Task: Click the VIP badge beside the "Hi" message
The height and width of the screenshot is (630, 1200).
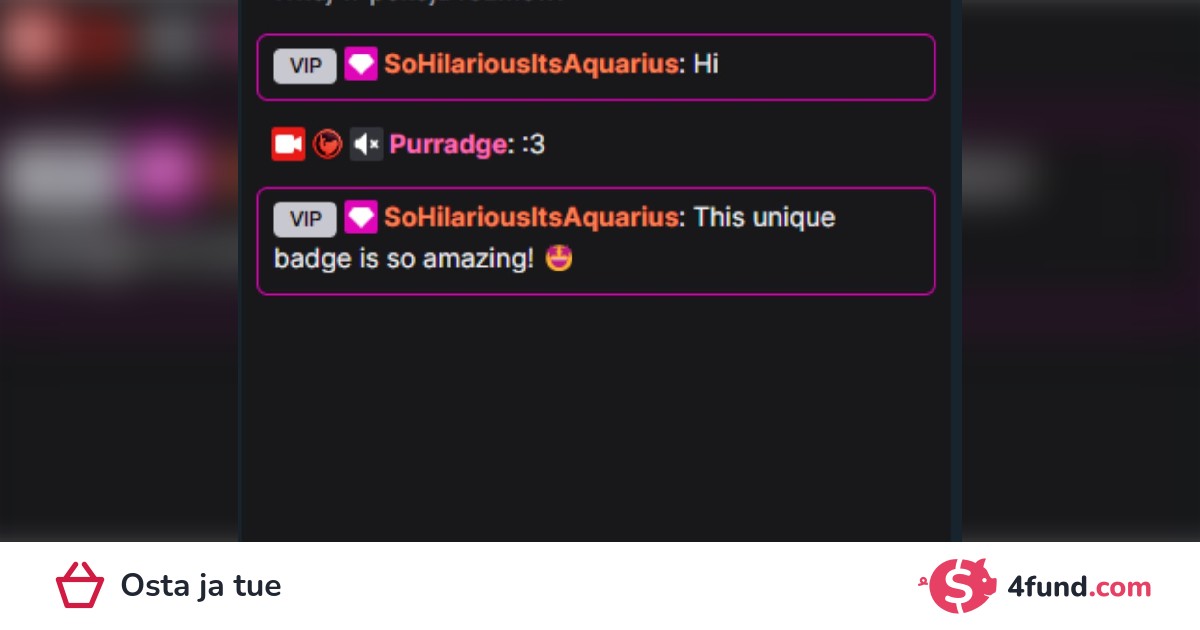Action: [x=305, y=66]
